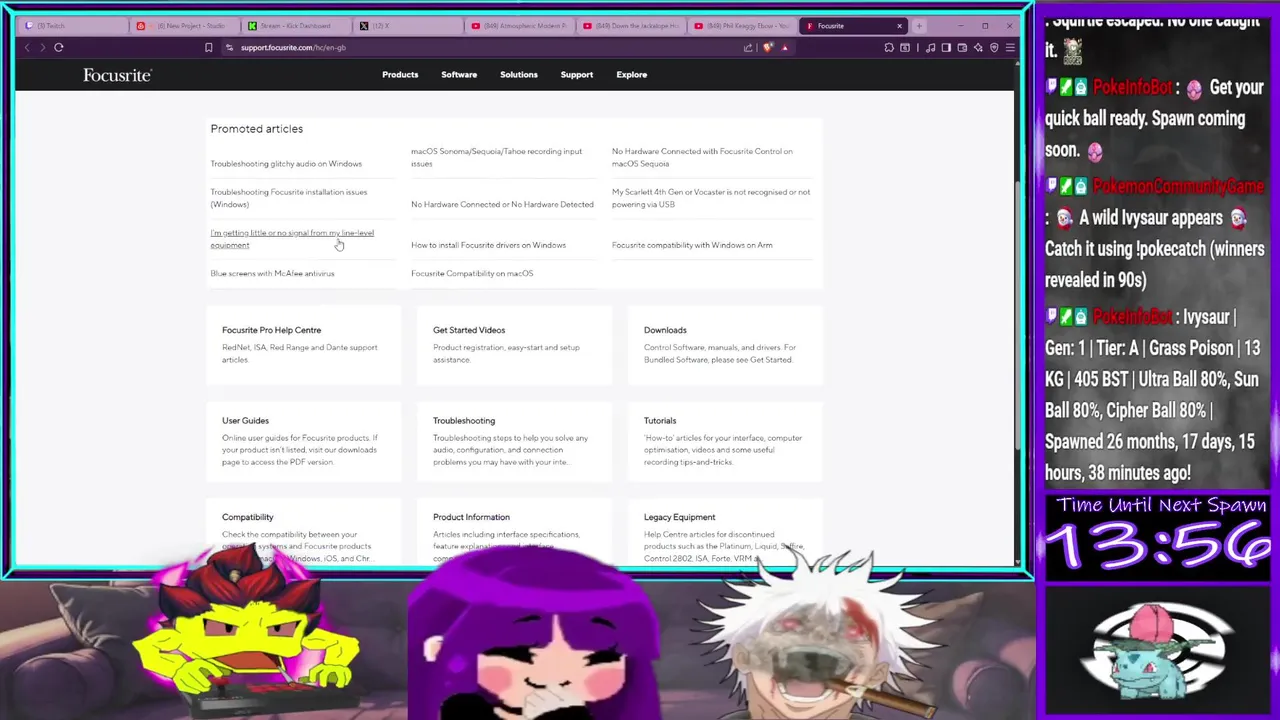Switch to the X tab
The width and height of the screenshot is (1280, 720).
click(407, 26)
